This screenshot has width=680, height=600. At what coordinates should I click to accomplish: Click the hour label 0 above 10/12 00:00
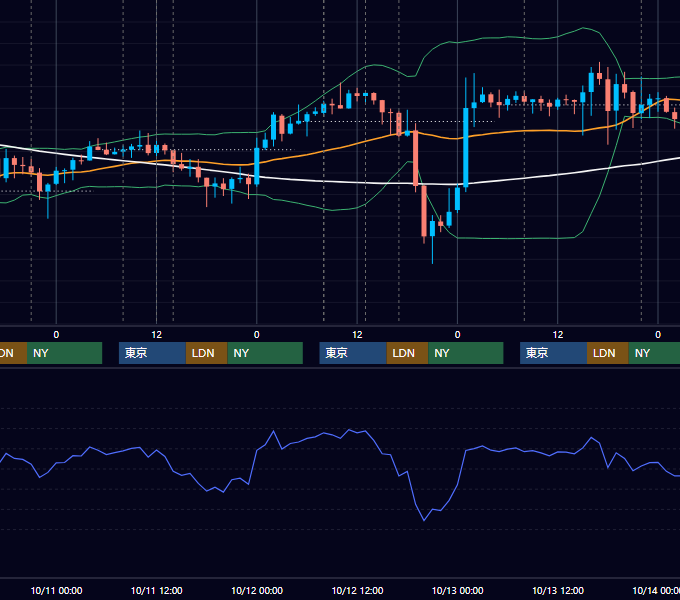tap(257, 335)
